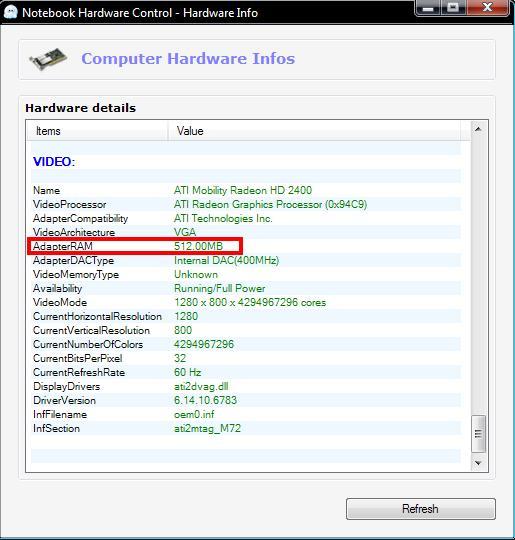
Task: Click the Value column header
Action: [314, 131]
